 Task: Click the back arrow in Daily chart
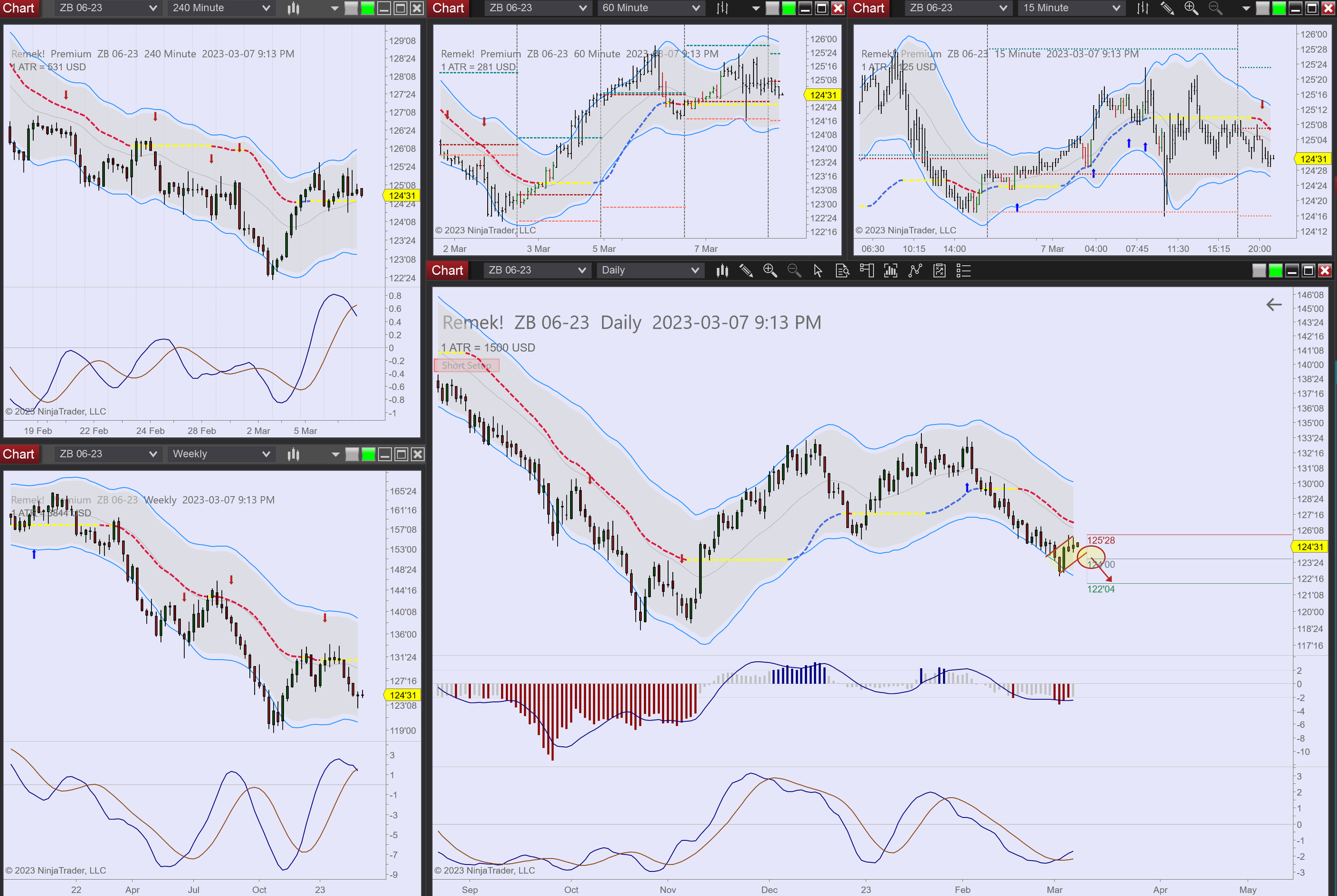coord(1273,305)
